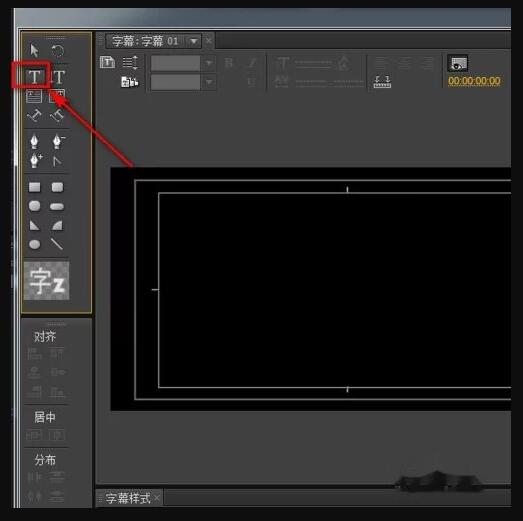Image resolution: width=523 pixels, height=521 pixels.
Task: Select the Path Type tool
Action: pos(34,116)
